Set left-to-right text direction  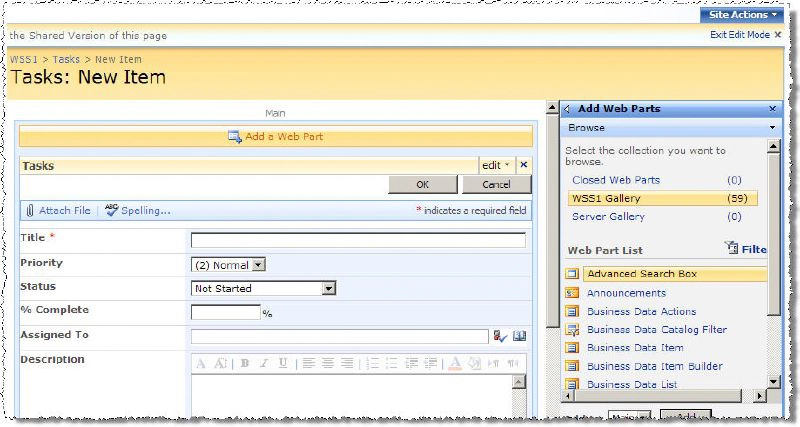tap(494, 364)
